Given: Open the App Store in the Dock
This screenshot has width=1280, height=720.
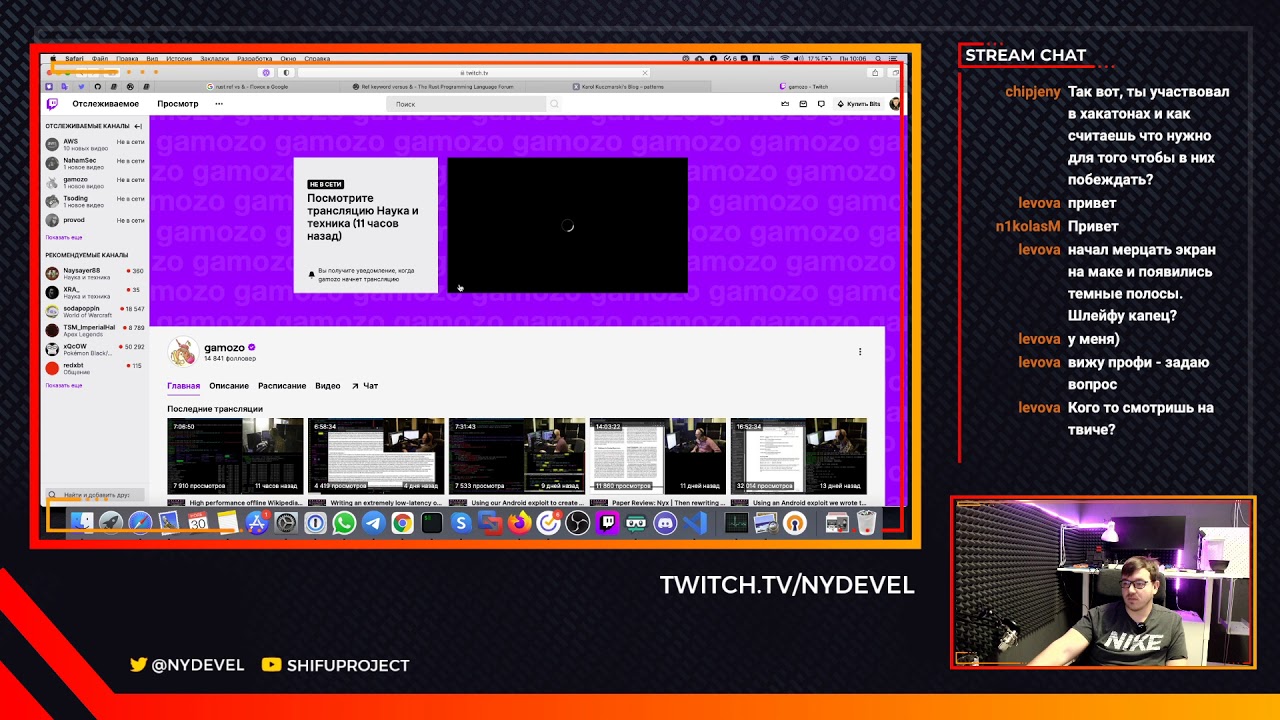Looking at the screenshot, I should (x=257, y=522).
